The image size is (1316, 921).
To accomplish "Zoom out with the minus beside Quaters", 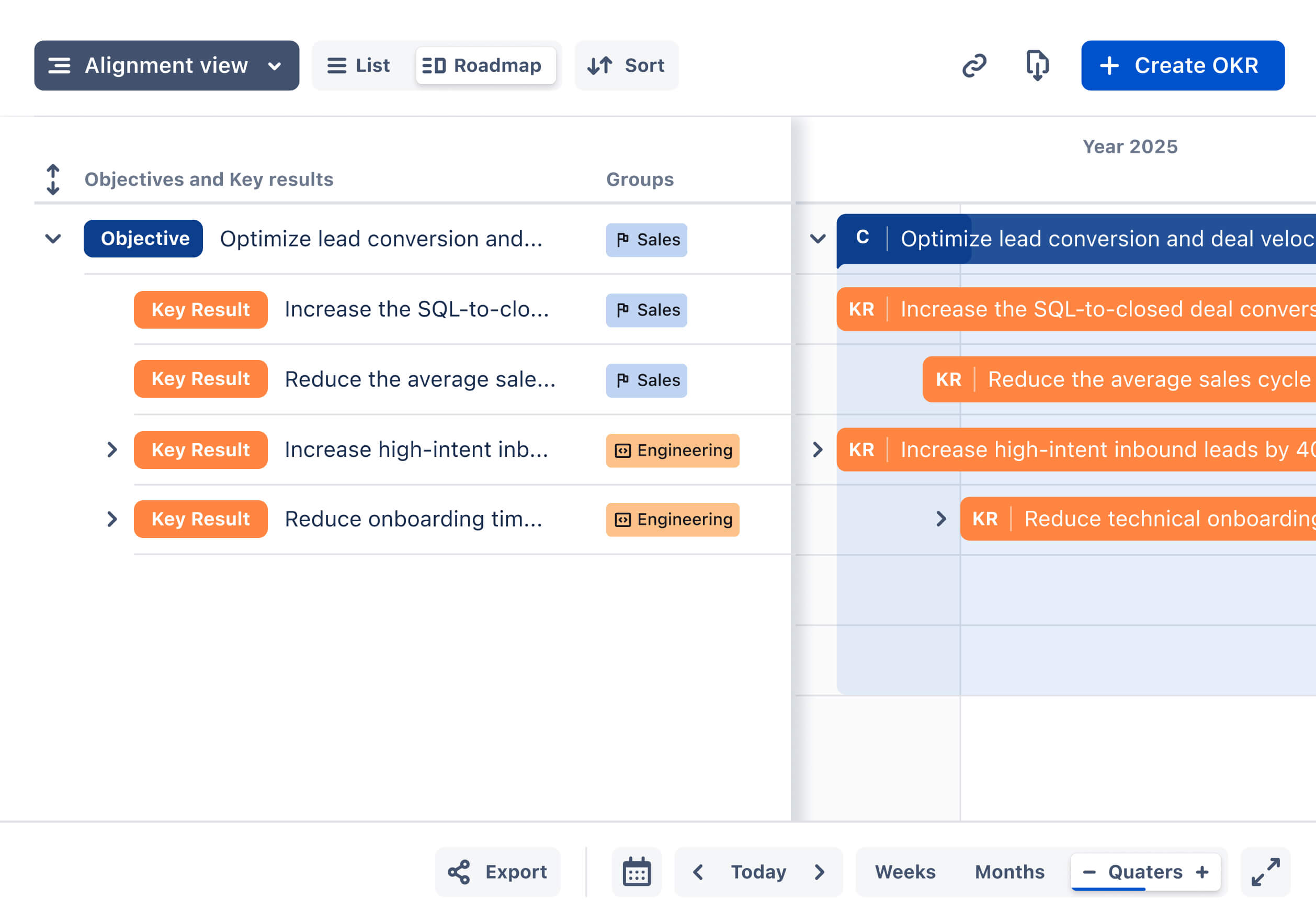I will (x=1089, y=872).
